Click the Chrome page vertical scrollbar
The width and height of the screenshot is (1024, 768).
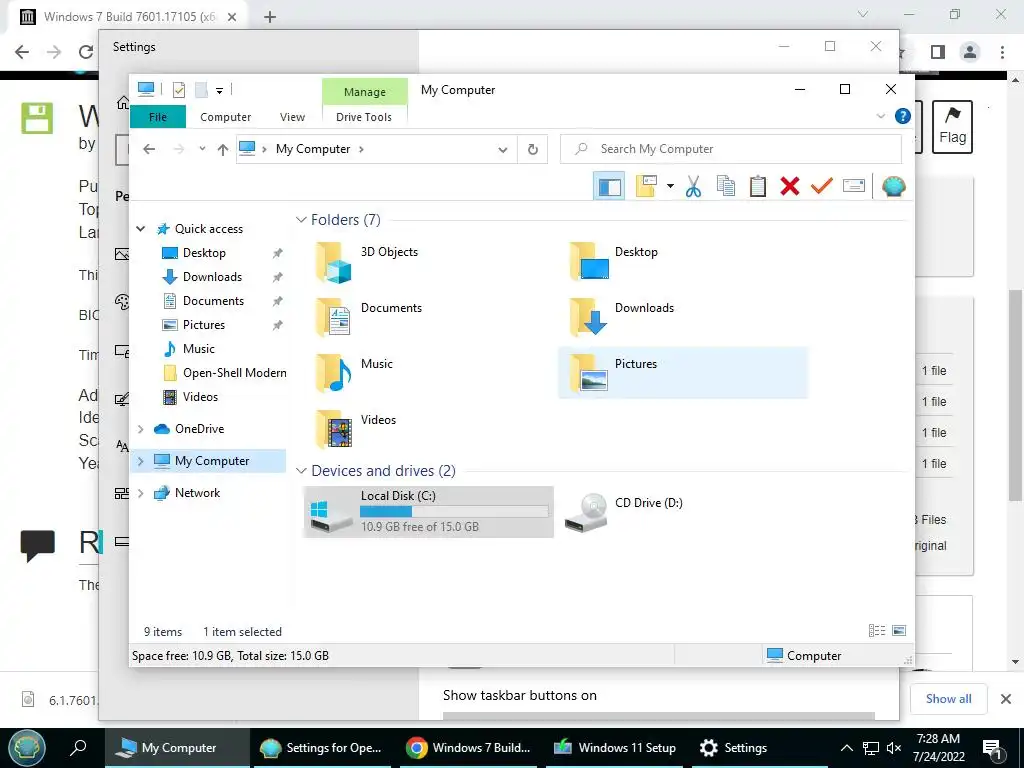(1015, 396)
